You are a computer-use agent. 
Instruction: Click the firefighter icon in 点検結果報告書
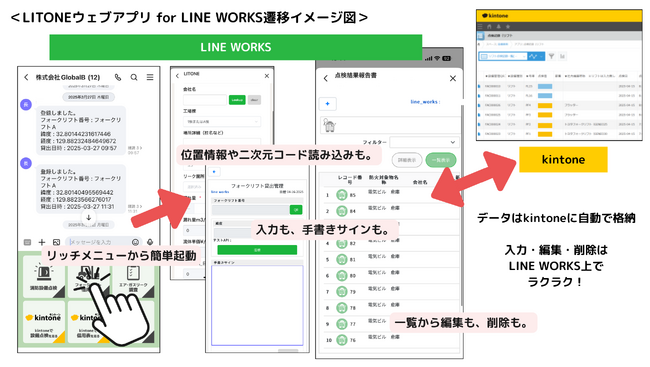click(330, 125)
